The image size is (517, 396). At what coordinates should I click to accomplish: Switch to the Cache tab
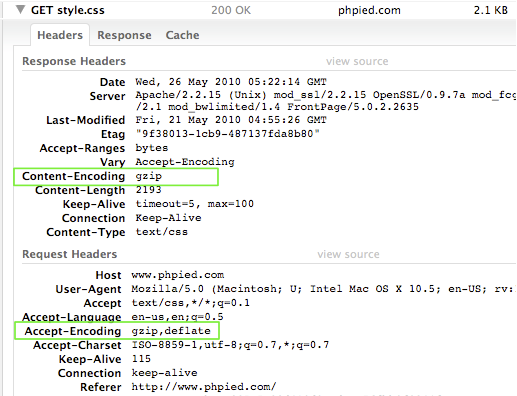[x=182, y=35]
